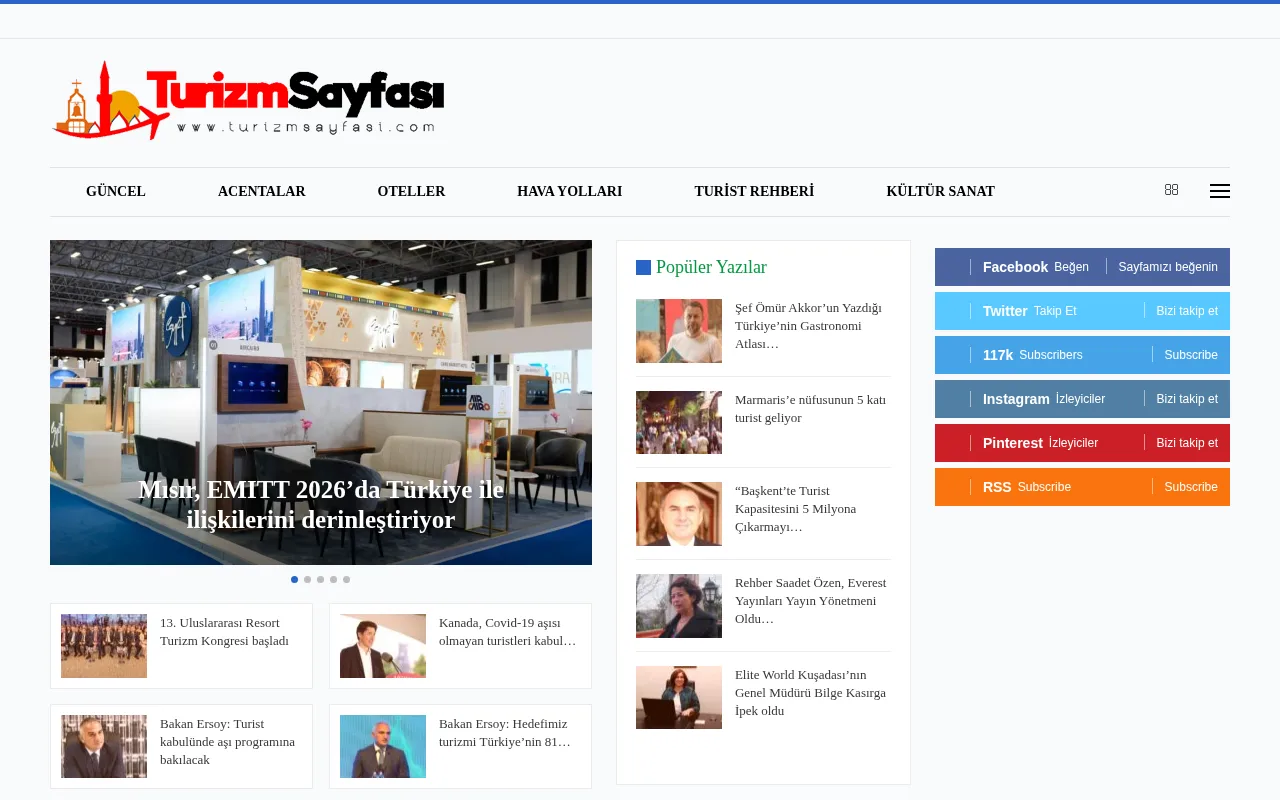
Task: Open the EMITT 2026 headline article
Action: (x=320, y=505)
